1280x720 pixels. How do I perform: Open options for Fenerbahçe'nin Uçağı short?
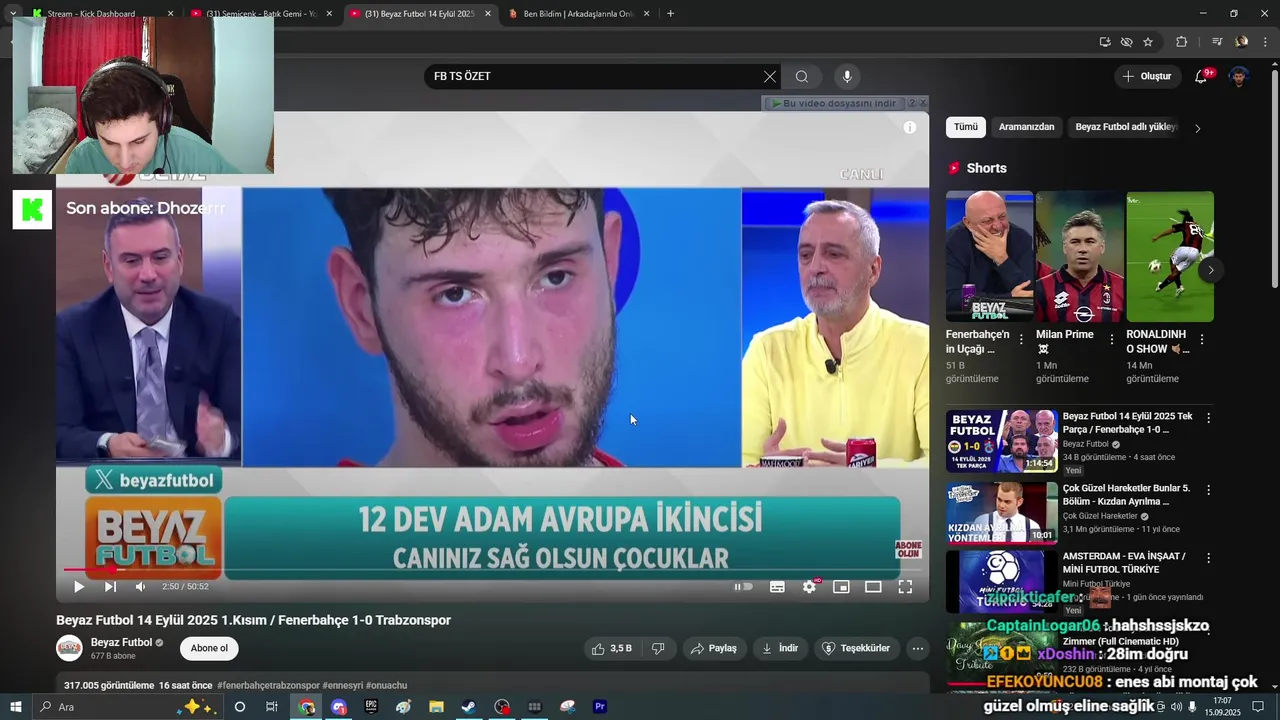point(1021,340)
